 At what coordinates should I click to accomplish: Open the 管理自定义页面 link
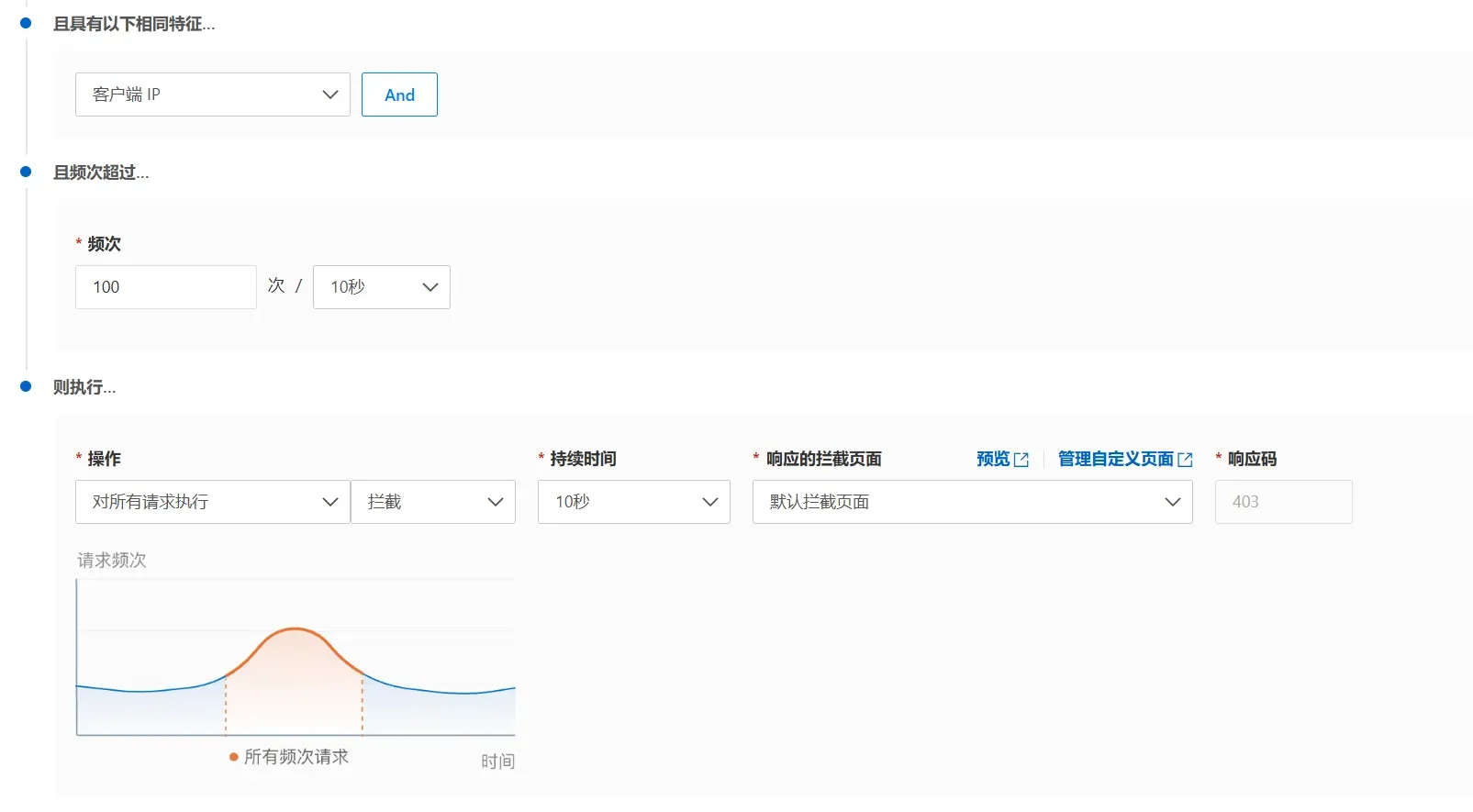pyautogui.click(x=1116, y=459)
